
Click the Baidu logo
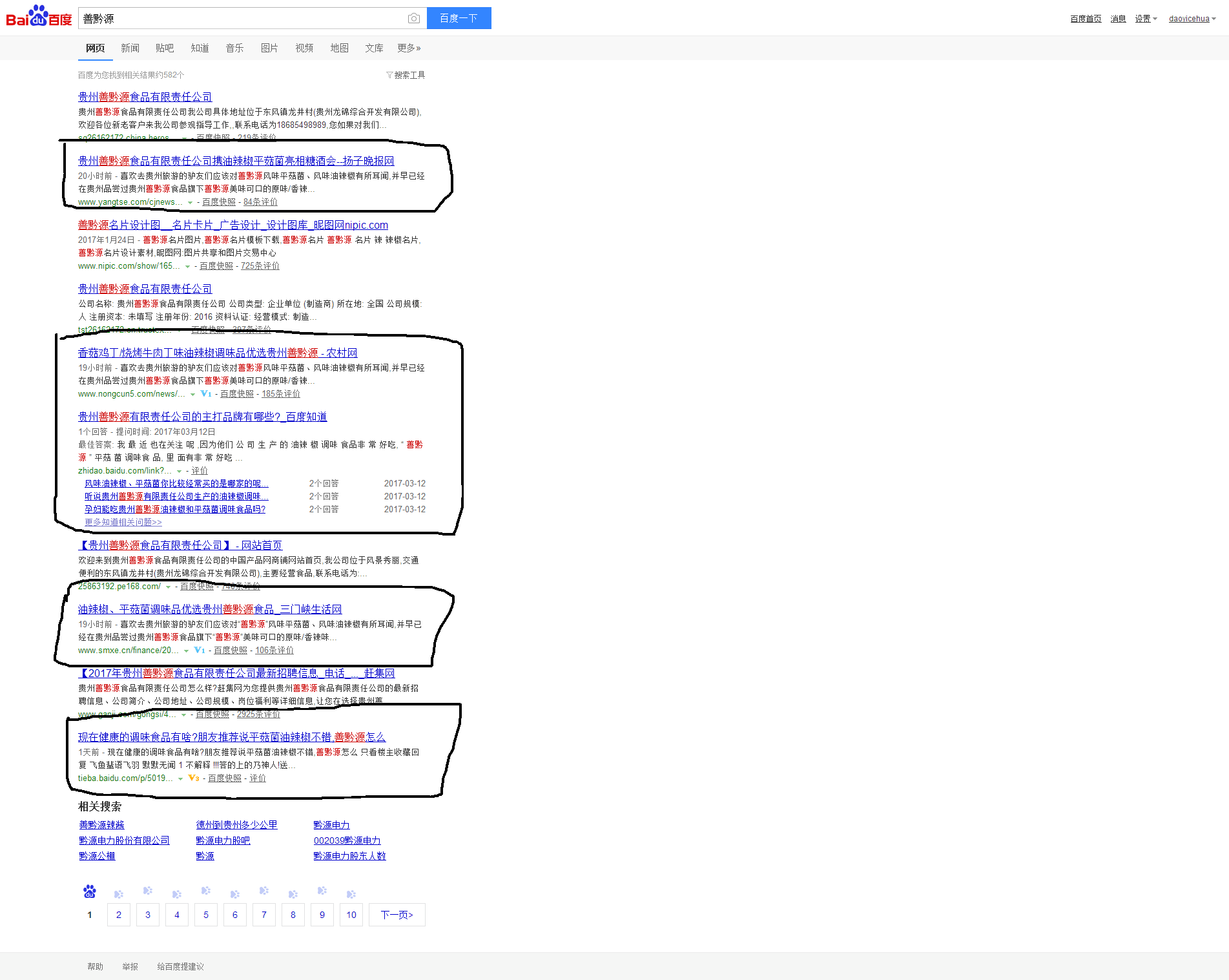[x=39, y=17]
